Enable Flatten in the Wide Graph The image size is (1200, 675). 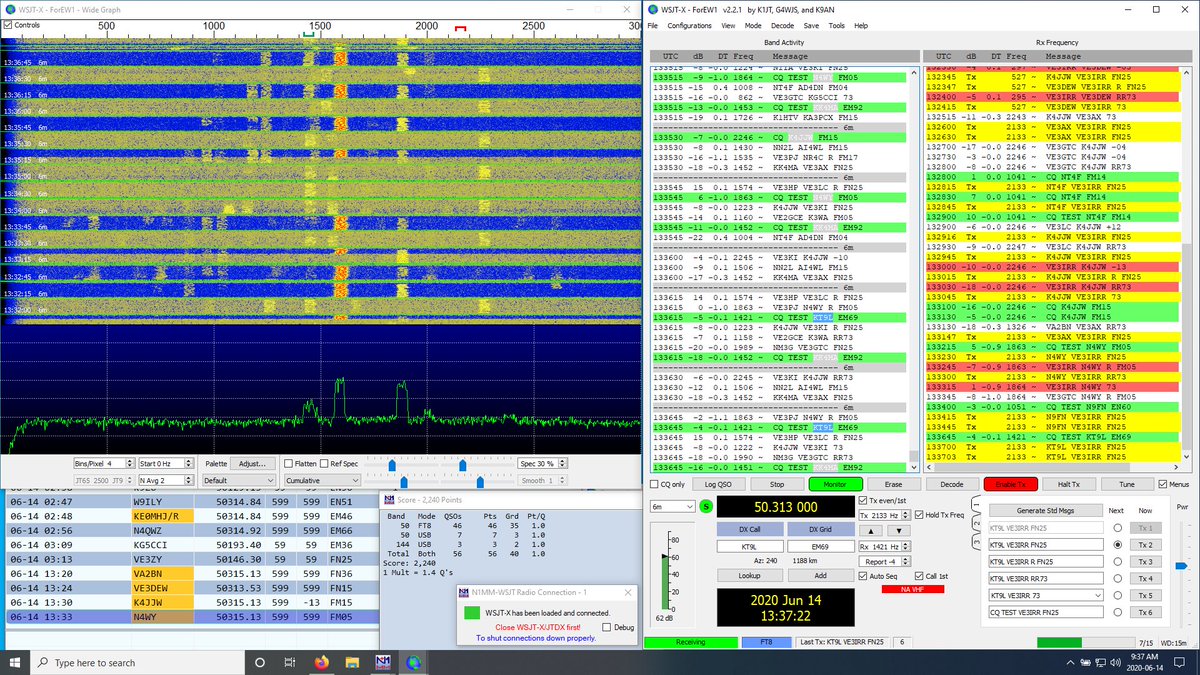[288, 464]
